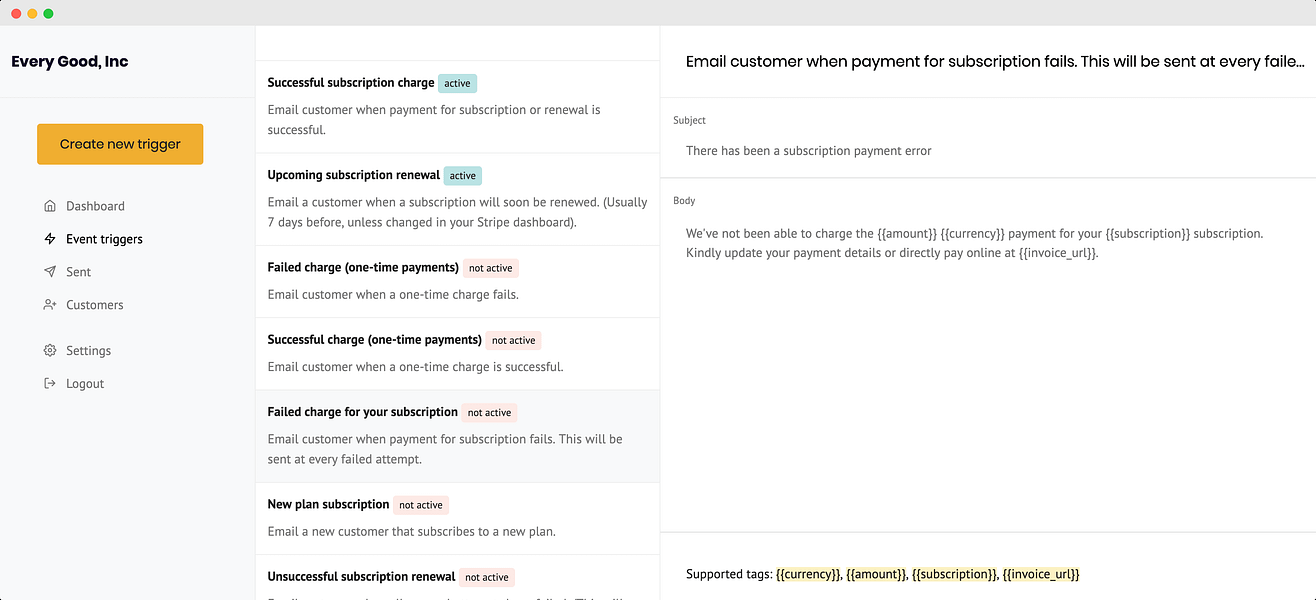Viewport: 1316px width, 600px height.
Task: Select Failed charge (one-time payments) trigger
Action: (x=458, y=282)
